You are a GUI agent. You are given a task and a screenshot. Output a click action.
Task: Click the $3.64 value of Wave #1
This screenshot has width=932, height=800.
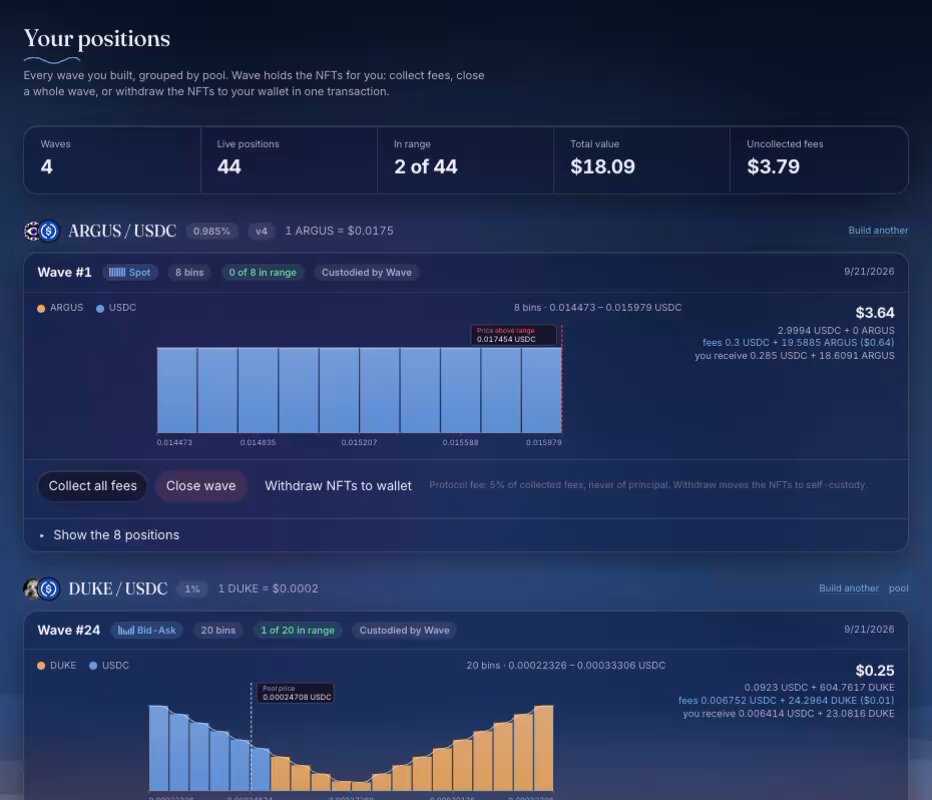coord(875,313)
